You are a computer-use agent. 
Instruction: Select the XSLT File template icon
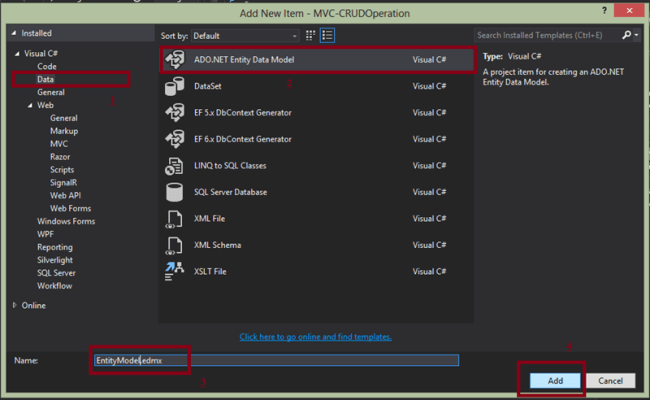(x=174, y=270)
